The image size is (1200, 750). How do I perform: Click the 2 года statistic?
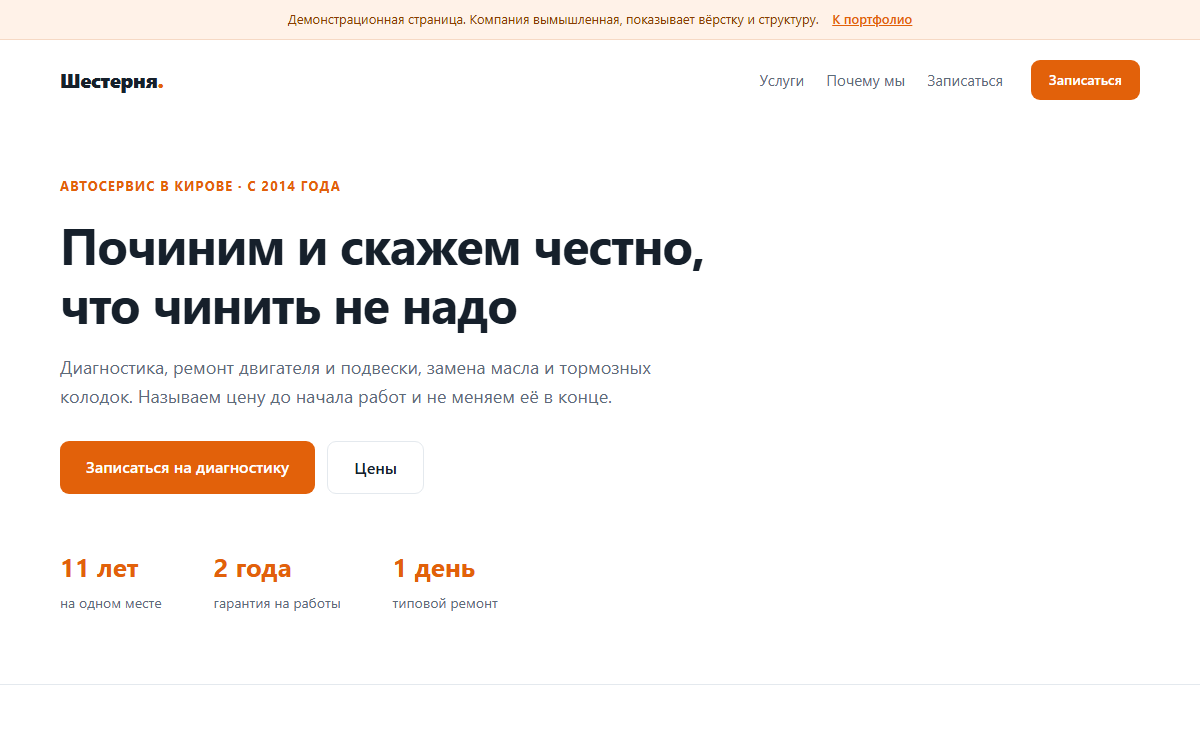pos(252,569)
